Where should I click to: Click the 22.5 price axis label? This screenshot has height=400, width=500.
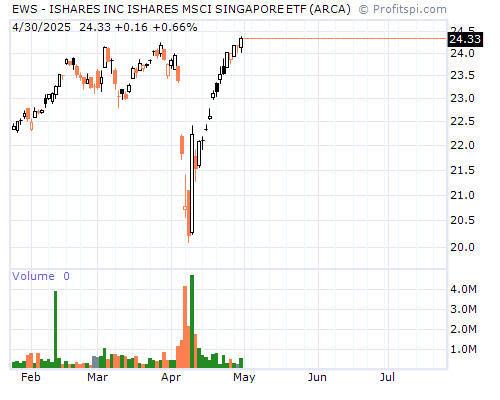(x=462, y=121)
